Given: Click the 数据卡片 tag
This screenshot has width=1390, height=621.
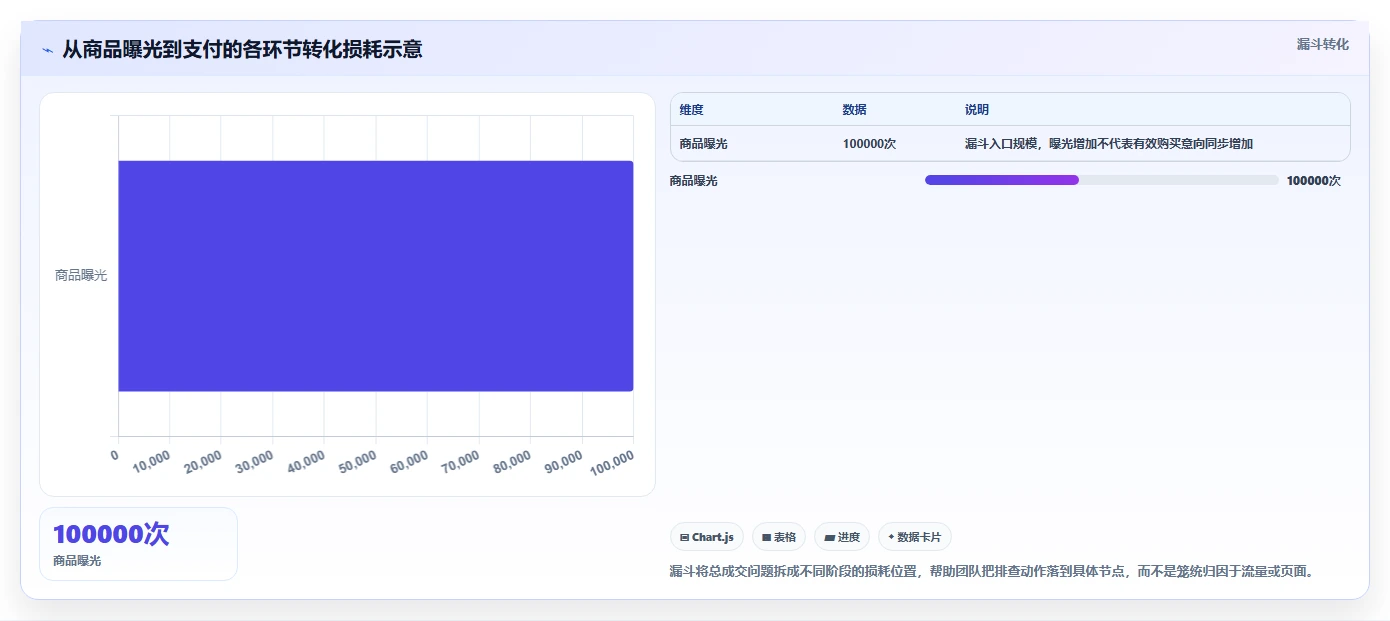Looking at the screenshot, I should coord(914,537).
